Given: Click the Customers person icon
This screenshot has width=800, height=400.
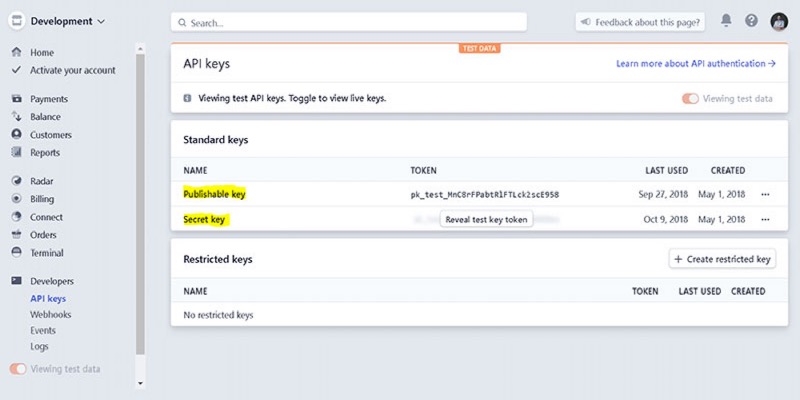Looking at the screenshot, I should [x=16, y=134].
